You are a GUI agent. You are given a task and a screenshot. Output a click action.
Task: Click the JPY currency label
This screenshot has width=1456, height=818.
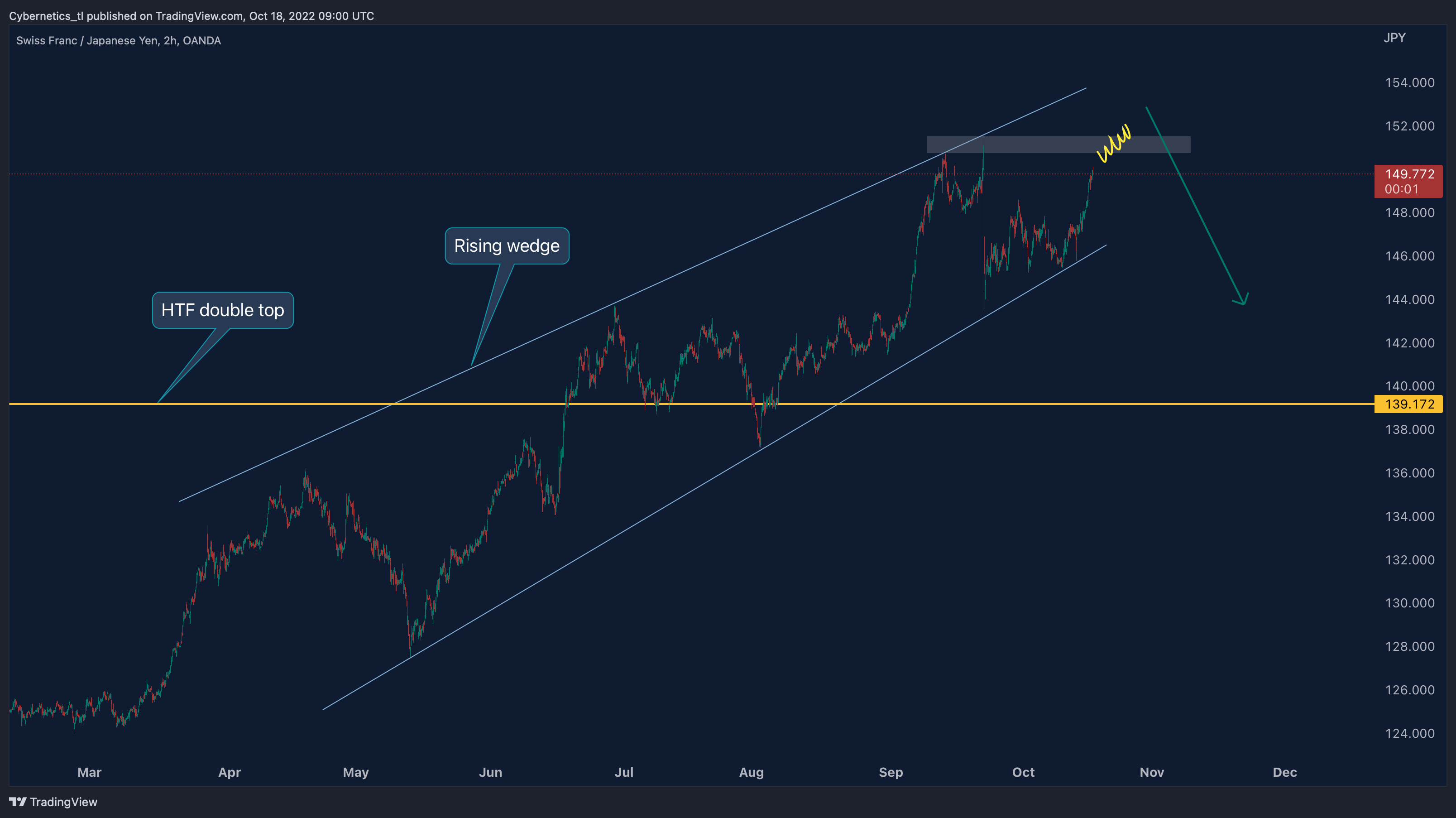(1394, 38)
